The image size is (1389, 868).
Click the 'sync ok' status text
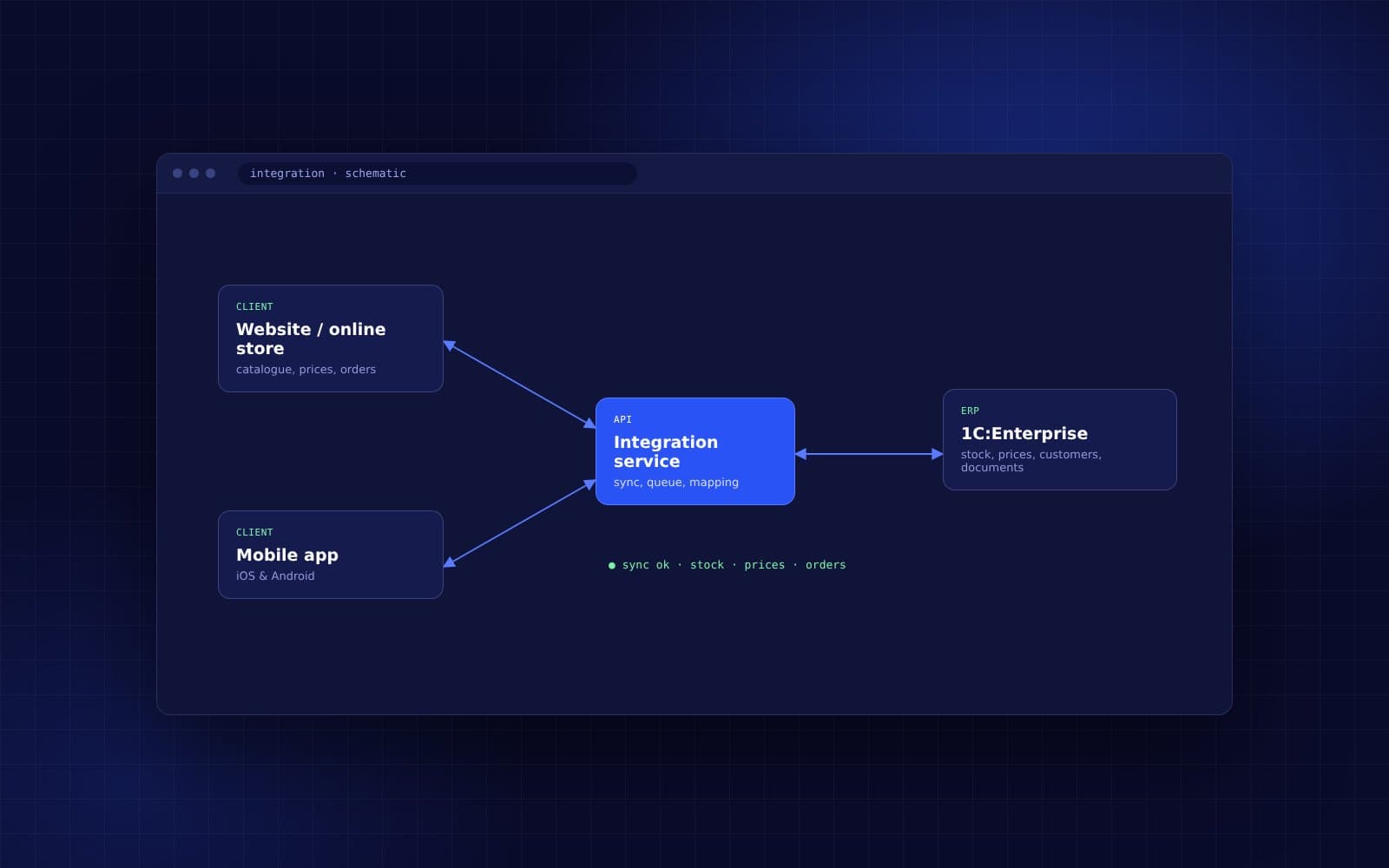pos(646,565)
